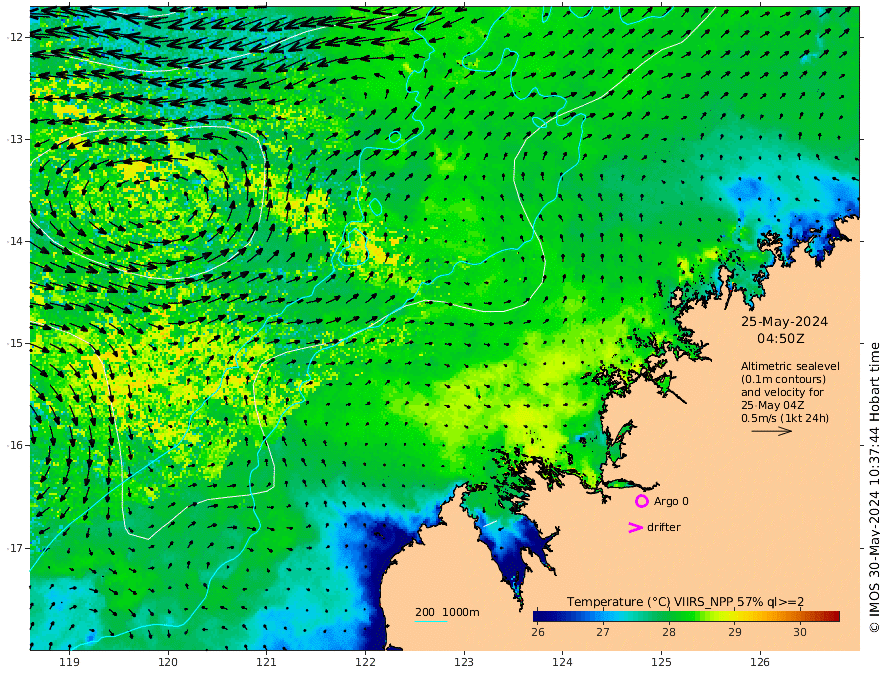Click the -16 latitude axis label
The height and width of the screenshot is (680, 880).
pos(15,445)
